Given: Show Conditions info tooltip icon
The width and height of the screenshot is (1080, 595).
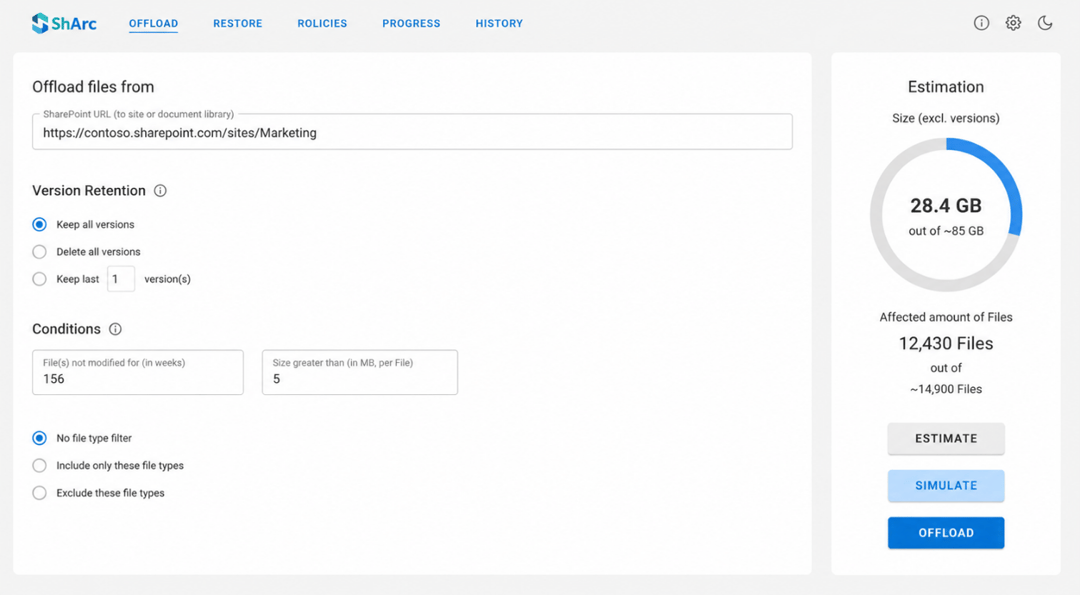Looking at the screenshot, I should [x=116, y=329].
